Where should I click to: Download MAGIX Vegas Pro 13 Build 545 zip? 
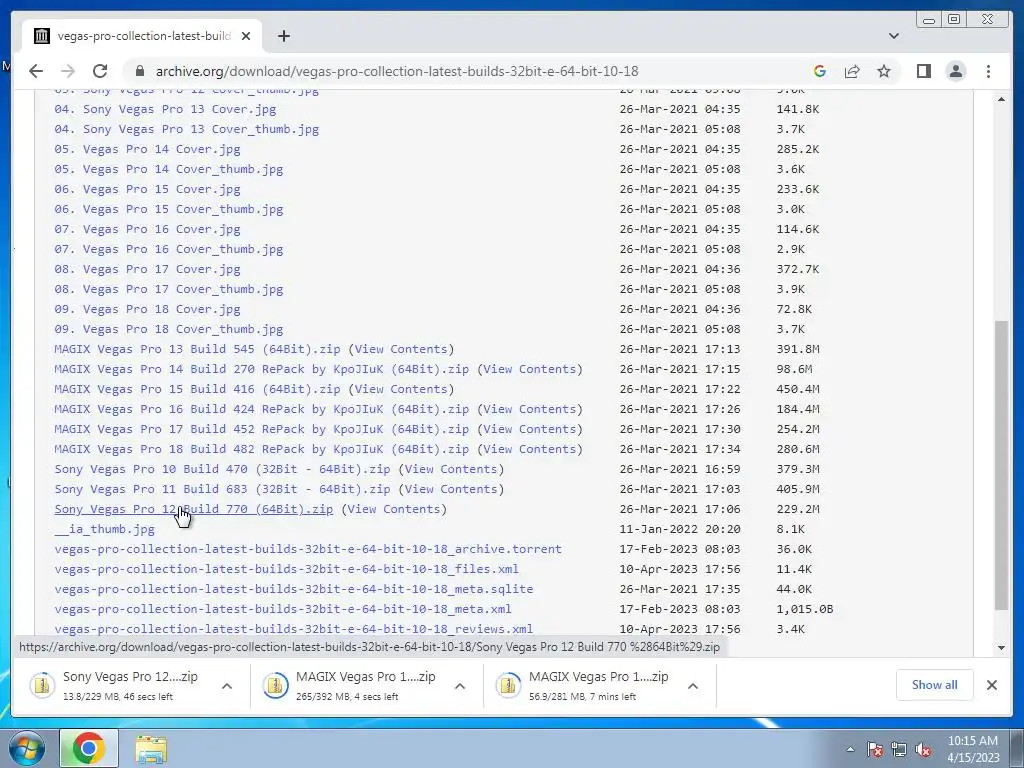pos(197,349)
